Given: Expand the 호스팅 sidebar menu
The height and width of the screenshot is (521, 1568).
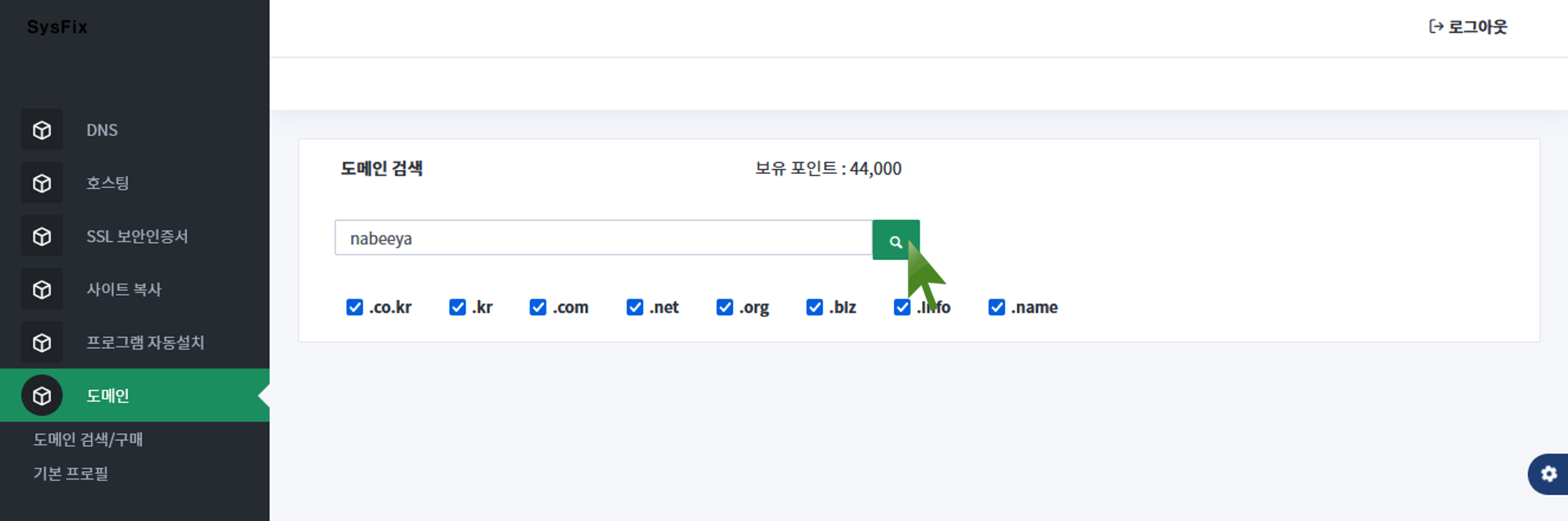Looking at the screenshot, I should [107, 183].
